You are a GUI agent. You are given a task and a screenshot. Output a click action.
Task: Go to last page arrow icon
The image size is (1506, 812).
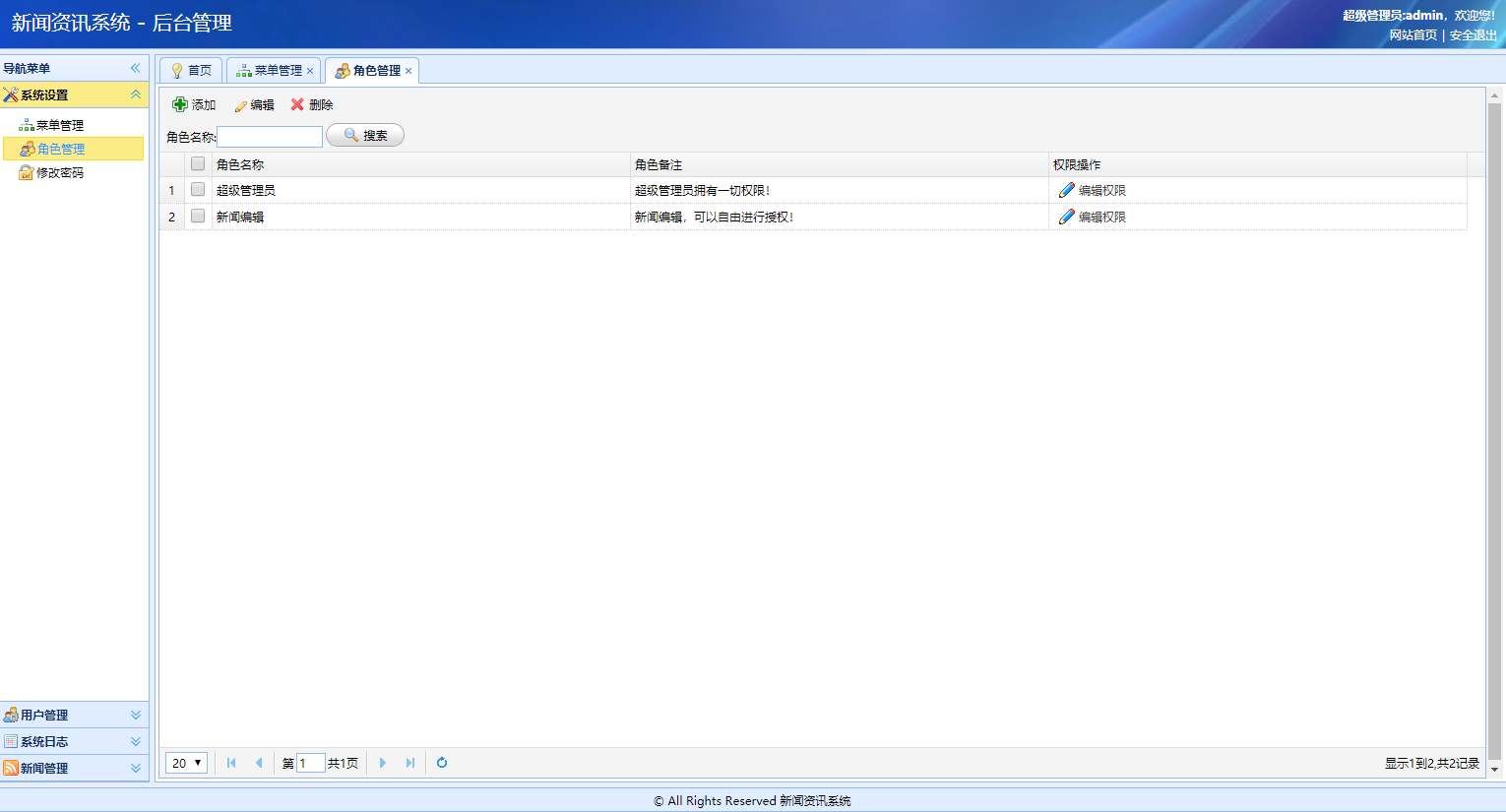pos(410,763)
